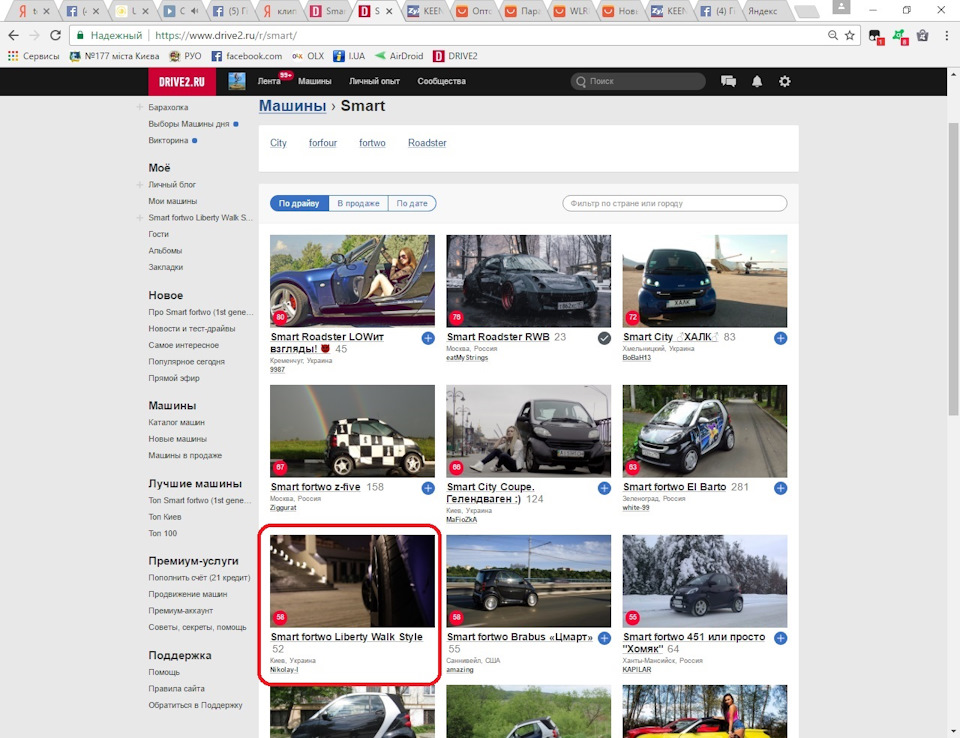Open Smart fortwo z-five checkered car thumbnail
The width and height of the screenshot is (960, 738).
click(x=352, y=431)
